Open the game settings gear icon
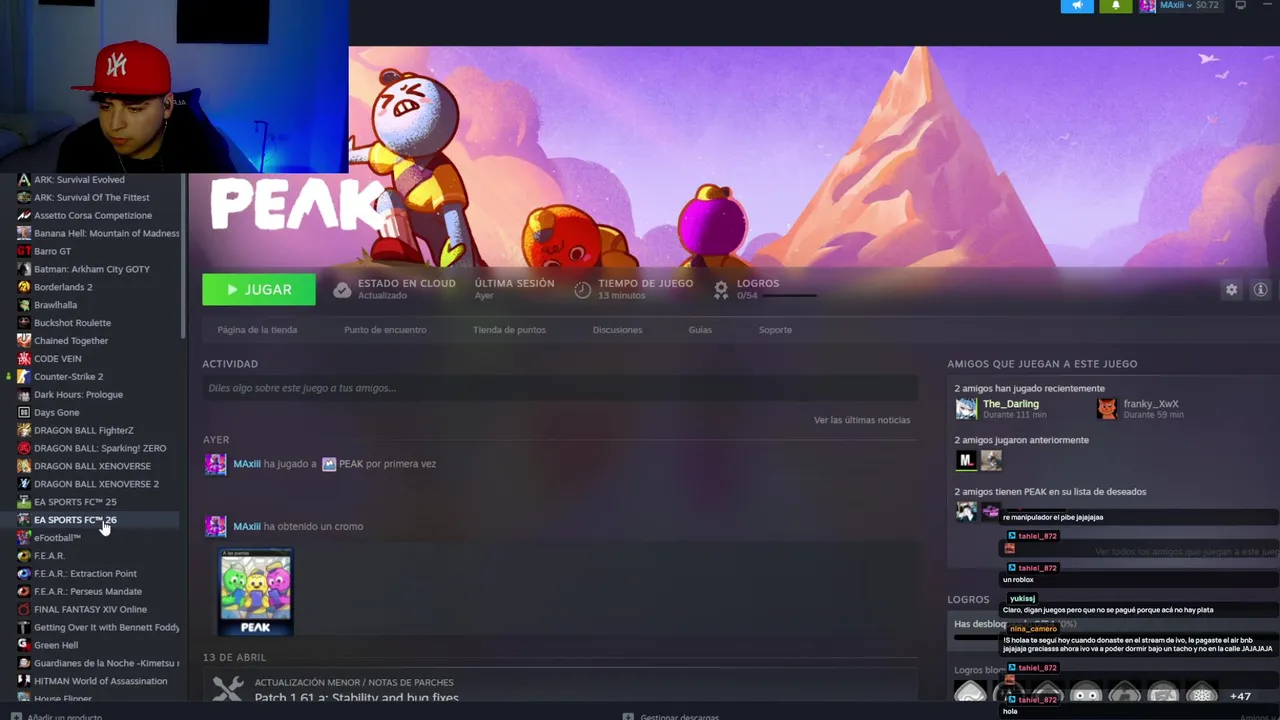1280x720 pixels. pos(1231,290)
